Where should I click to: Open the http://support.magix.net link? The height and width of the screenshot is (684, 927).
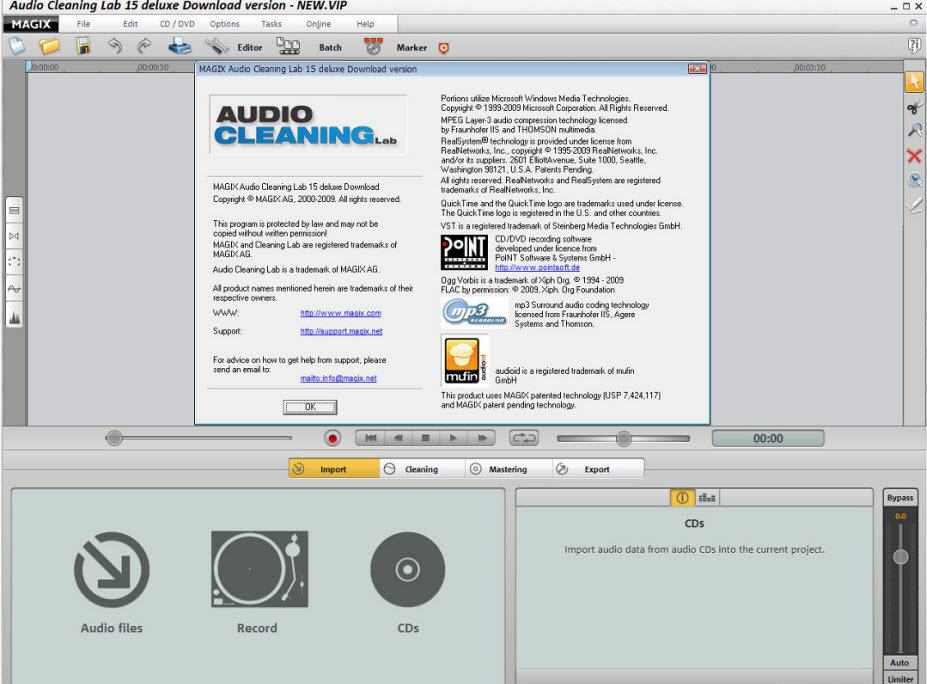pos(341,331)
